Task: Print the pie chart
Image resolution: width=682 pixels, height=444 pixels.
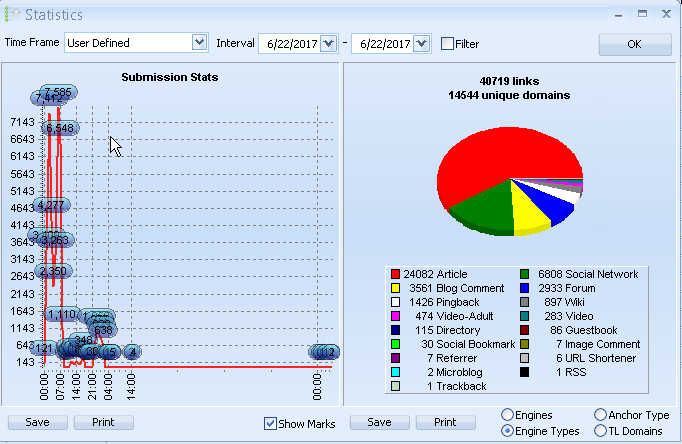Action: 445,422
